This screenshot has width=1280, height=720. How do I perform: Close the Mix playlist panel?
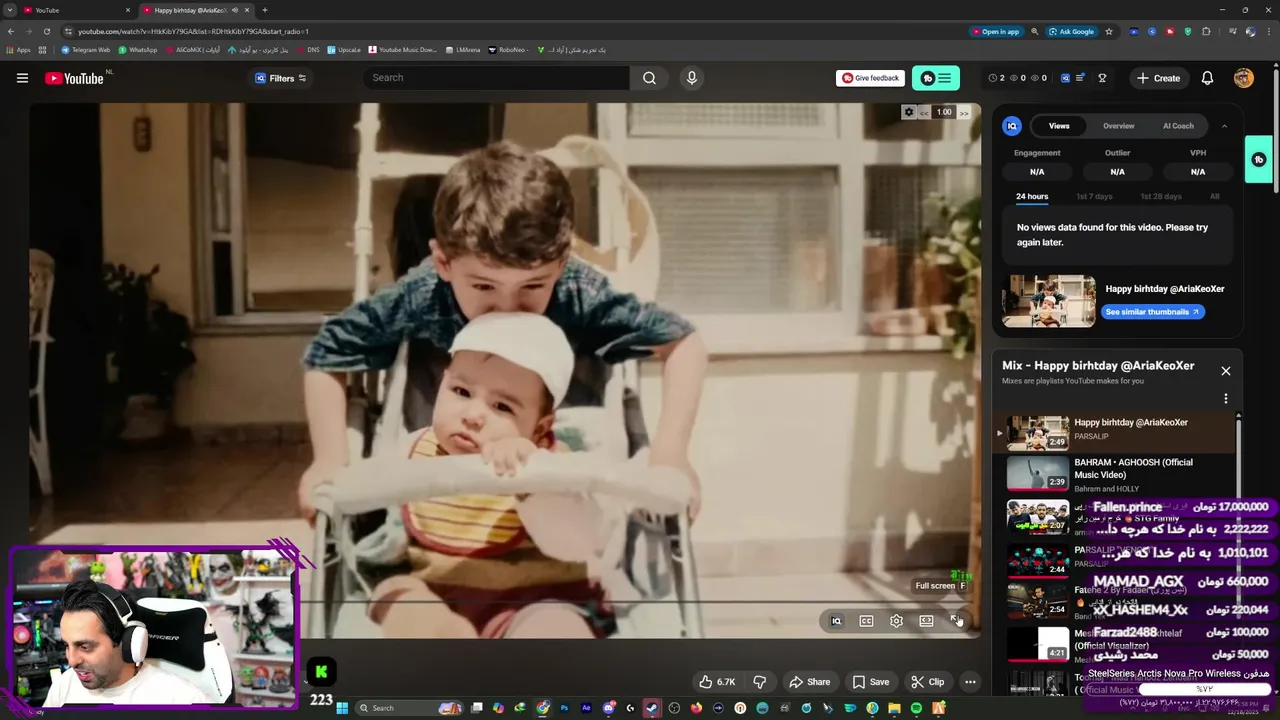tap(1225, 371)
